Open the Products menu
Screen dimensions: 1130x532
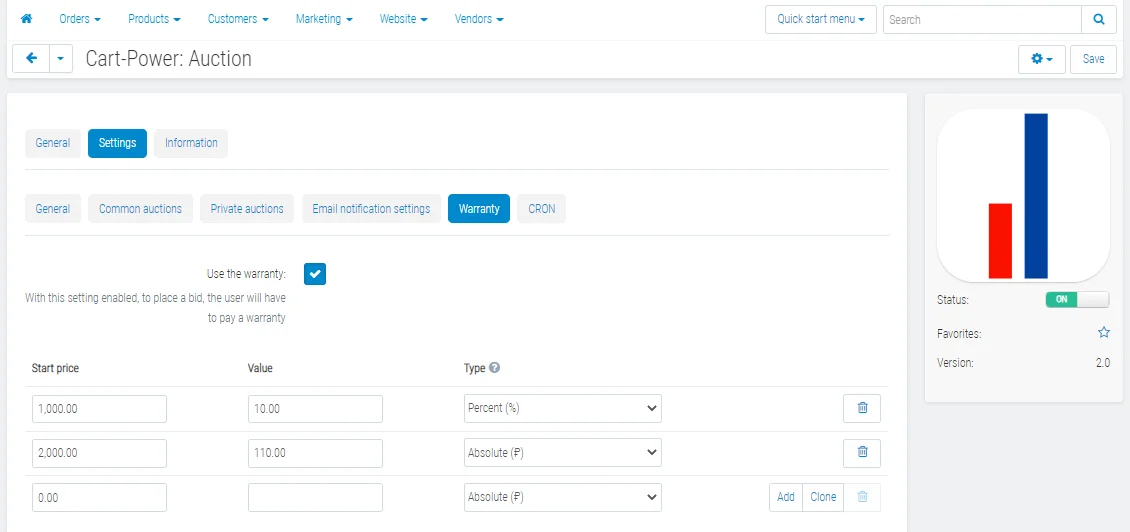[x=154, y=19]
